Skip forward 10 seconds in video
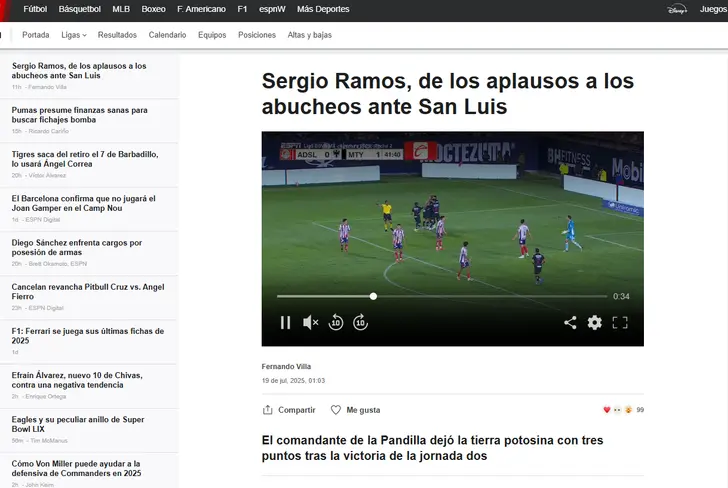 [360, 322]
